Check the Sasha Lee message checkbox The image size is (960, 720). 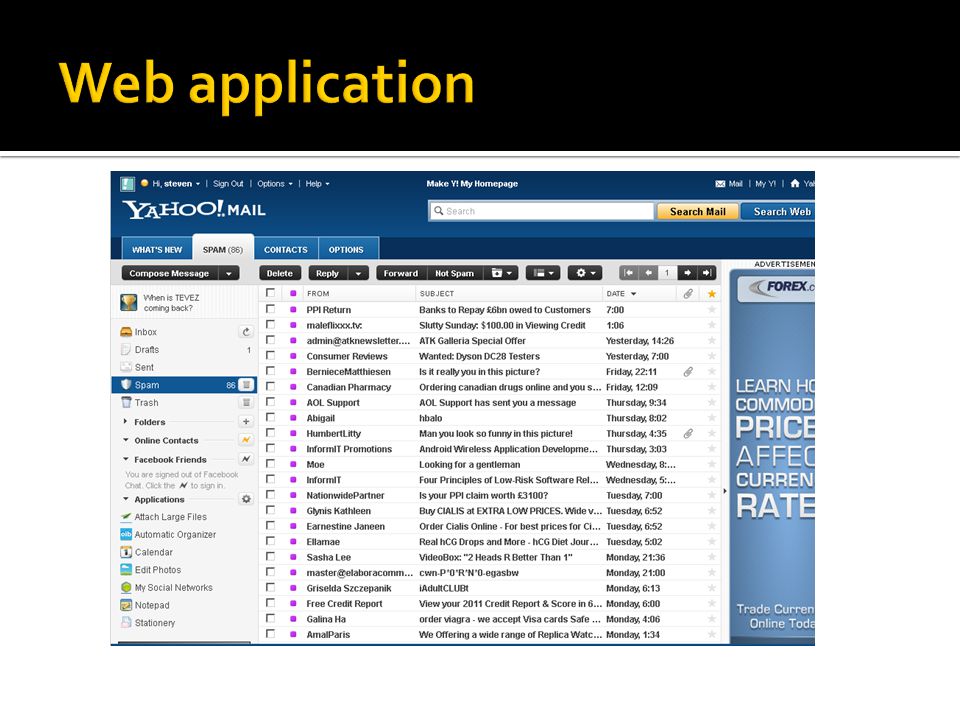[x=270, y=557]
